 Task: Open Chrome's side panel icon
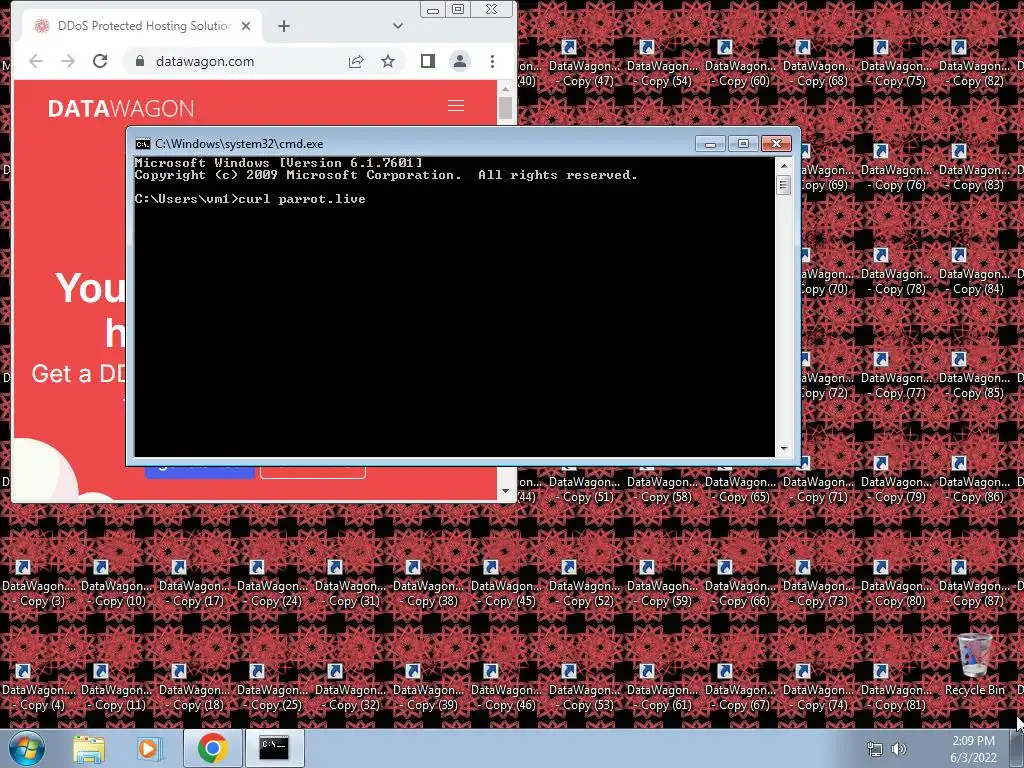click(428, 61)
